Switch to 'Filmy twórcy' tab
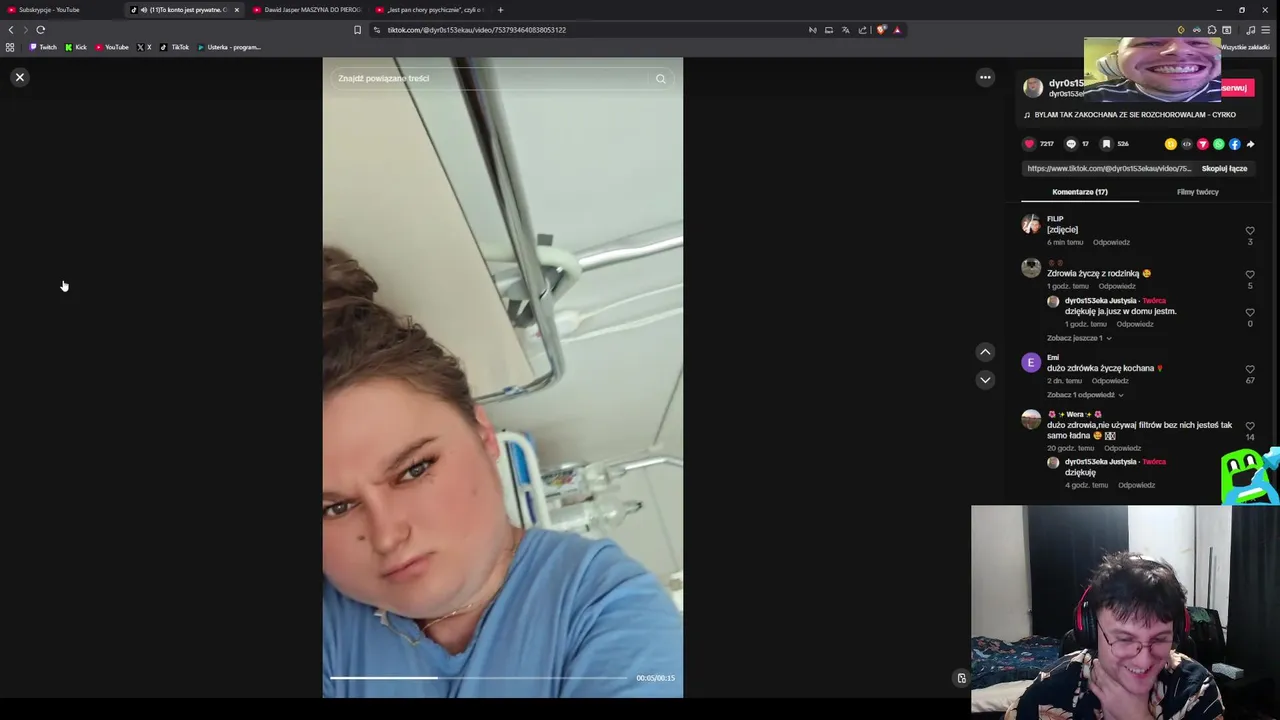The image size is (1280, 720). (1197, 192)
